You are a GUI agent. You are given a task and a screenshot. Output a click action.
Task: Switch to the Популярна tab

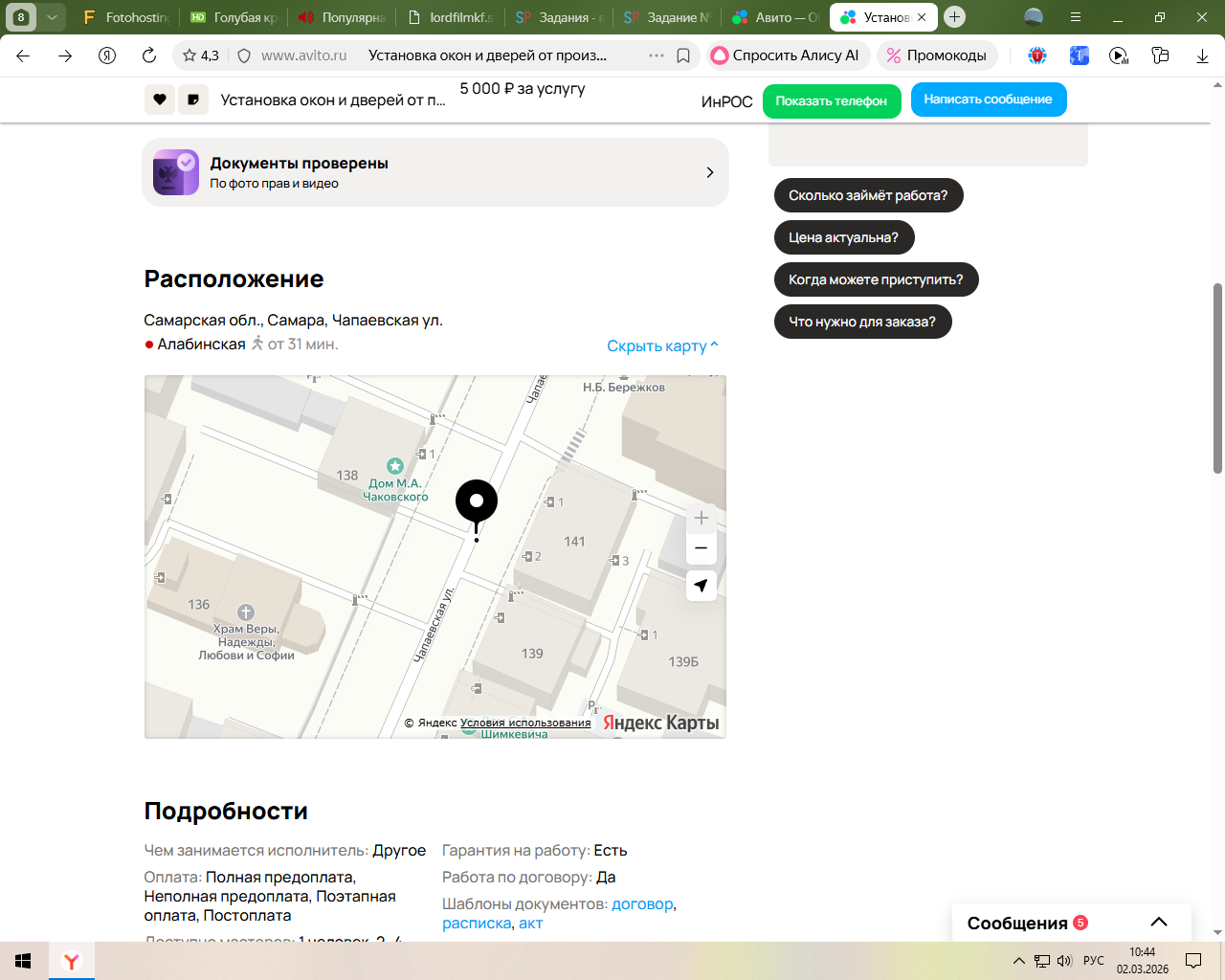tap(342, 17)
